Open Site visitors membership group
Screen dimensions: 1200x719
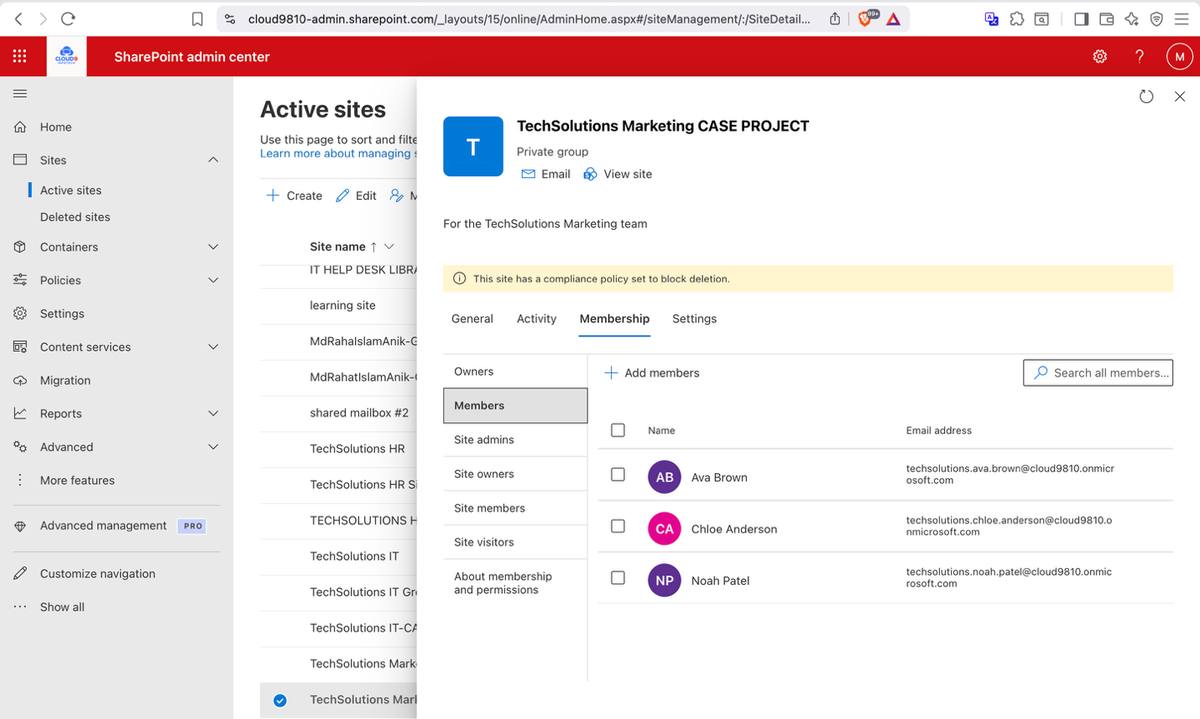[x=515, y=542]
